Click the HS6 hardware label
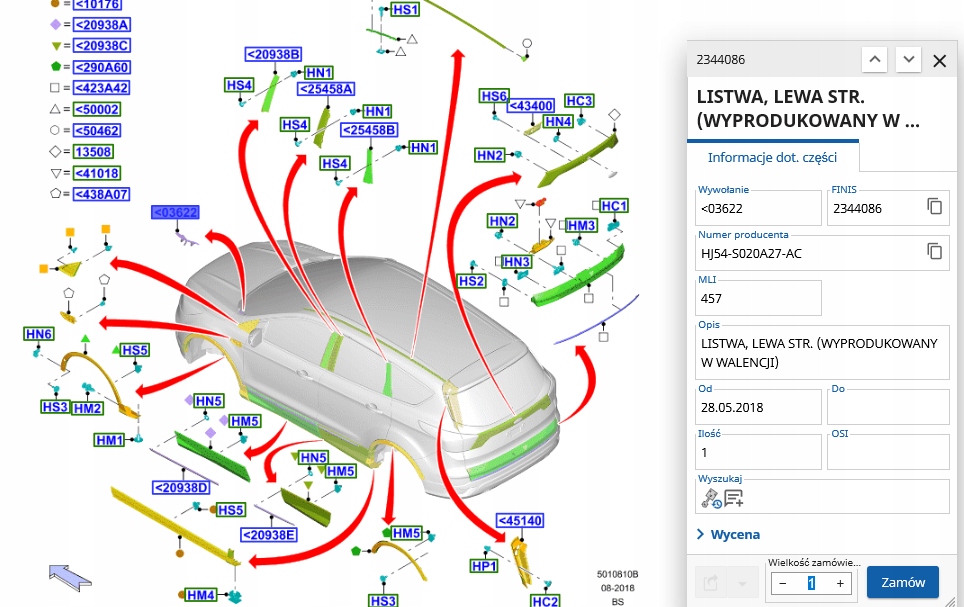This screenshot has width=964, height=607. click(494, 96)
